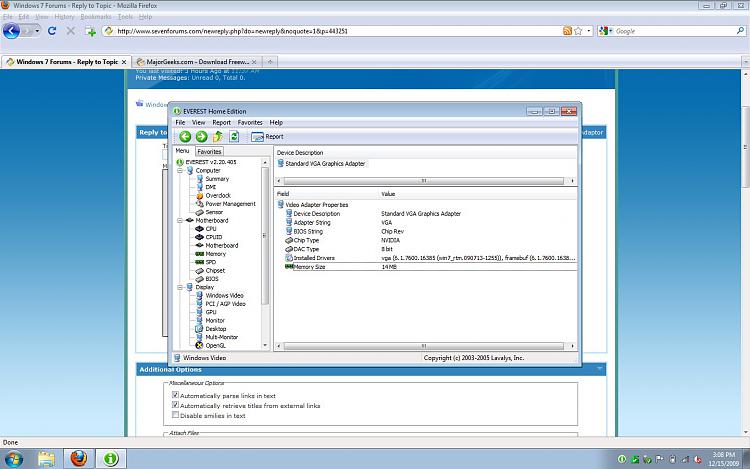Collapse the Display tree node
Viewport: 750px width, 469px height.
click(180, 287)
